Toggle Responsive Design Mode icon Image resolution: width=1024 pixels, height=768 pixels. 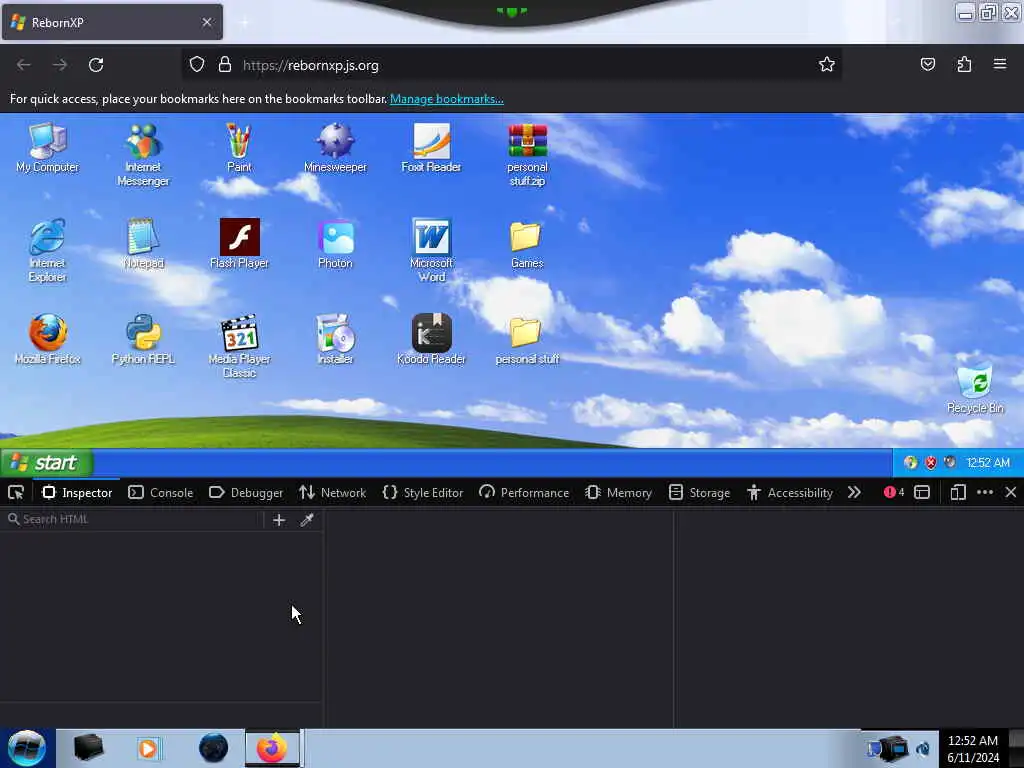tap(958, 492)
